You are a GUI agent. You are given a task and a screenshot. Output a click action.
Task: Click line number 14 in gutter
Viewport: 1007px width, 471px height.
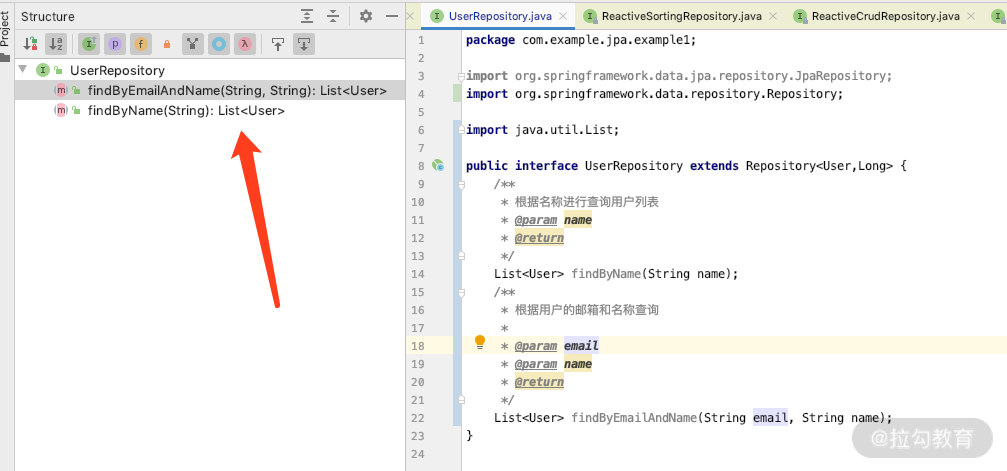(x=417, y=274)
